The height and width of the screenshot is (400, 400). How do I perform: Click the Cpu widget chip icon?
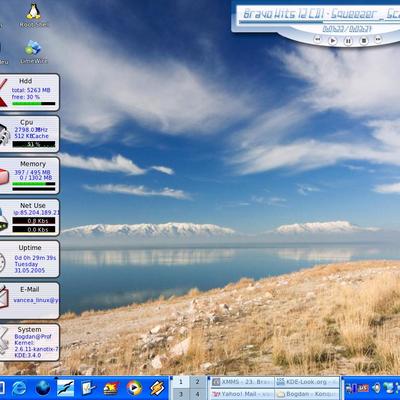tap(5, 134)
